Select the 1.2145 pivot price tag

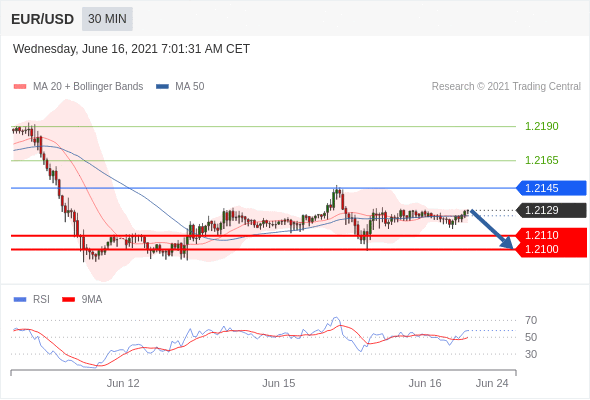coord(551,188)
